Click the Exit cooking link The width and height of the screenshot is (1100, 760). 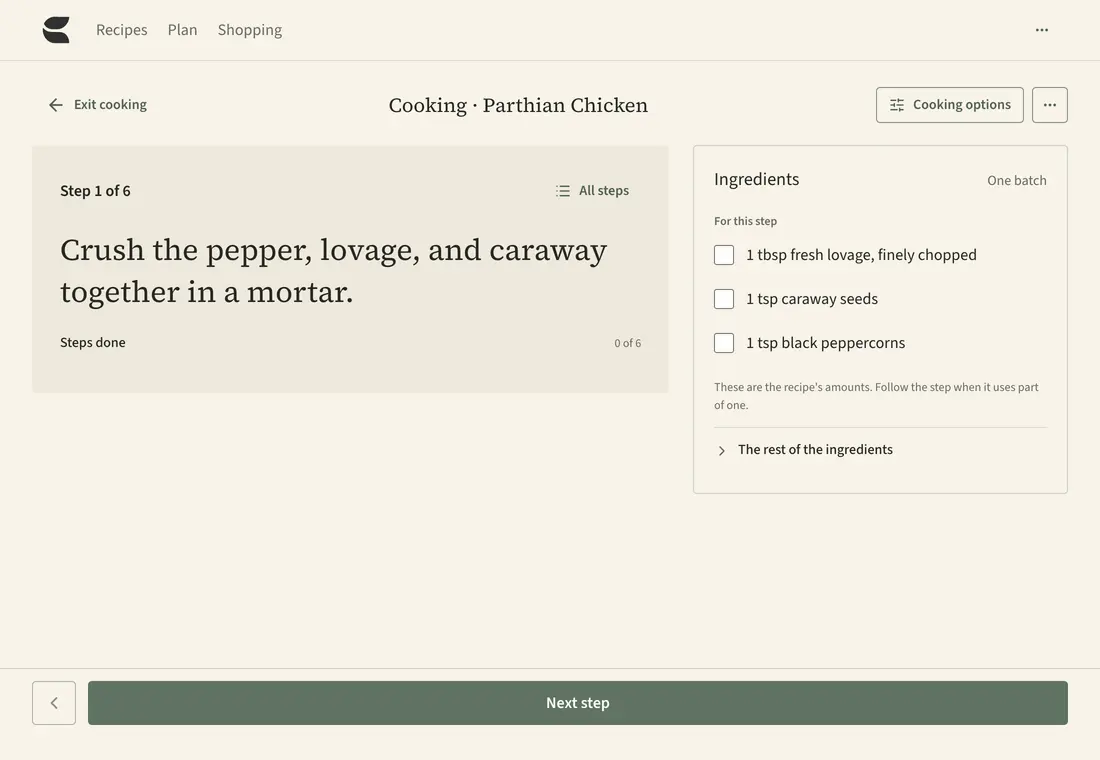(98, 105)
